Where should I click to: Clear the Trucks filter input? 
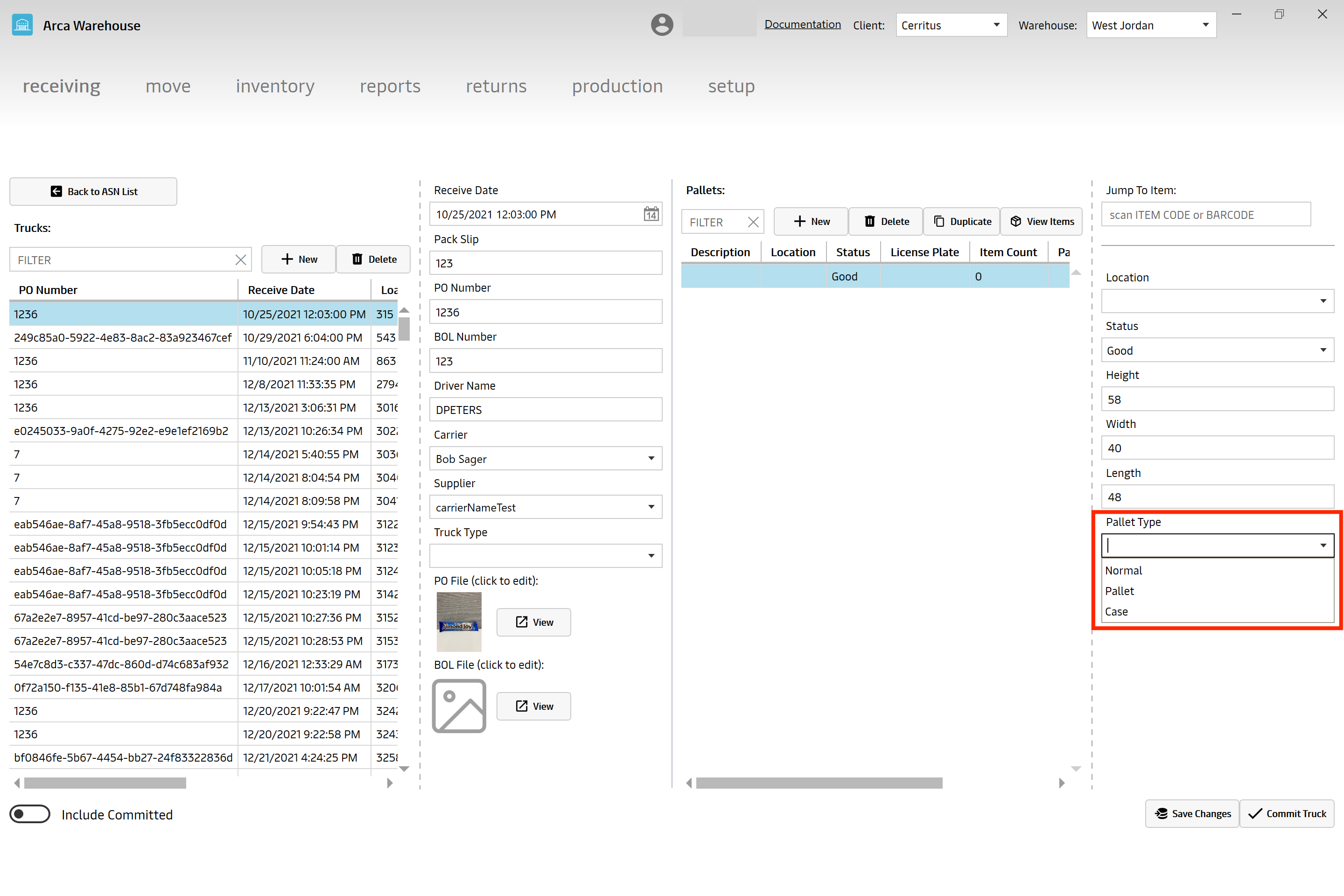[x=240, y=260]
